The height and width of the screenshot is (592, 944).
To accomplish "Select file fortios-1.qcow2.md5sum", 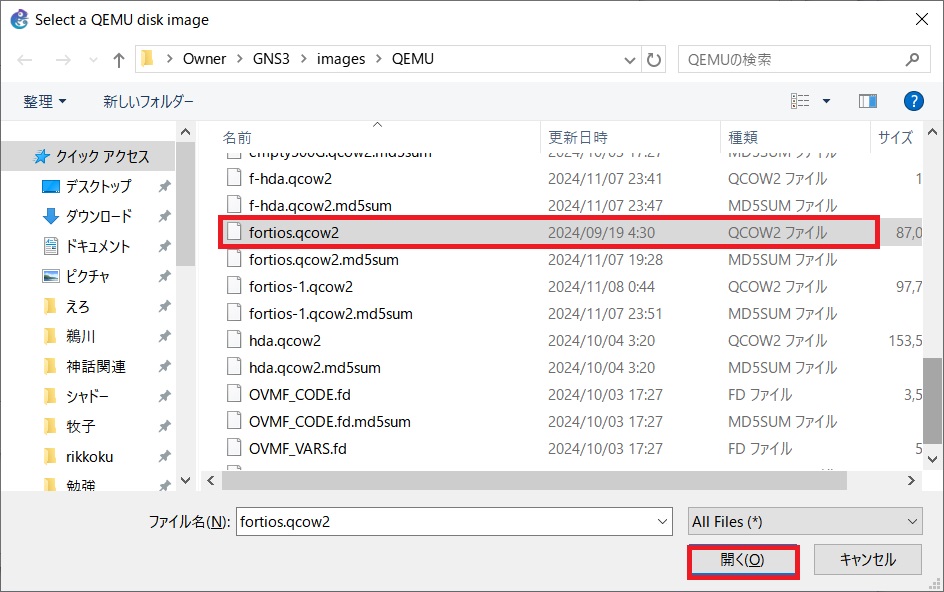I will pos(331,314).
